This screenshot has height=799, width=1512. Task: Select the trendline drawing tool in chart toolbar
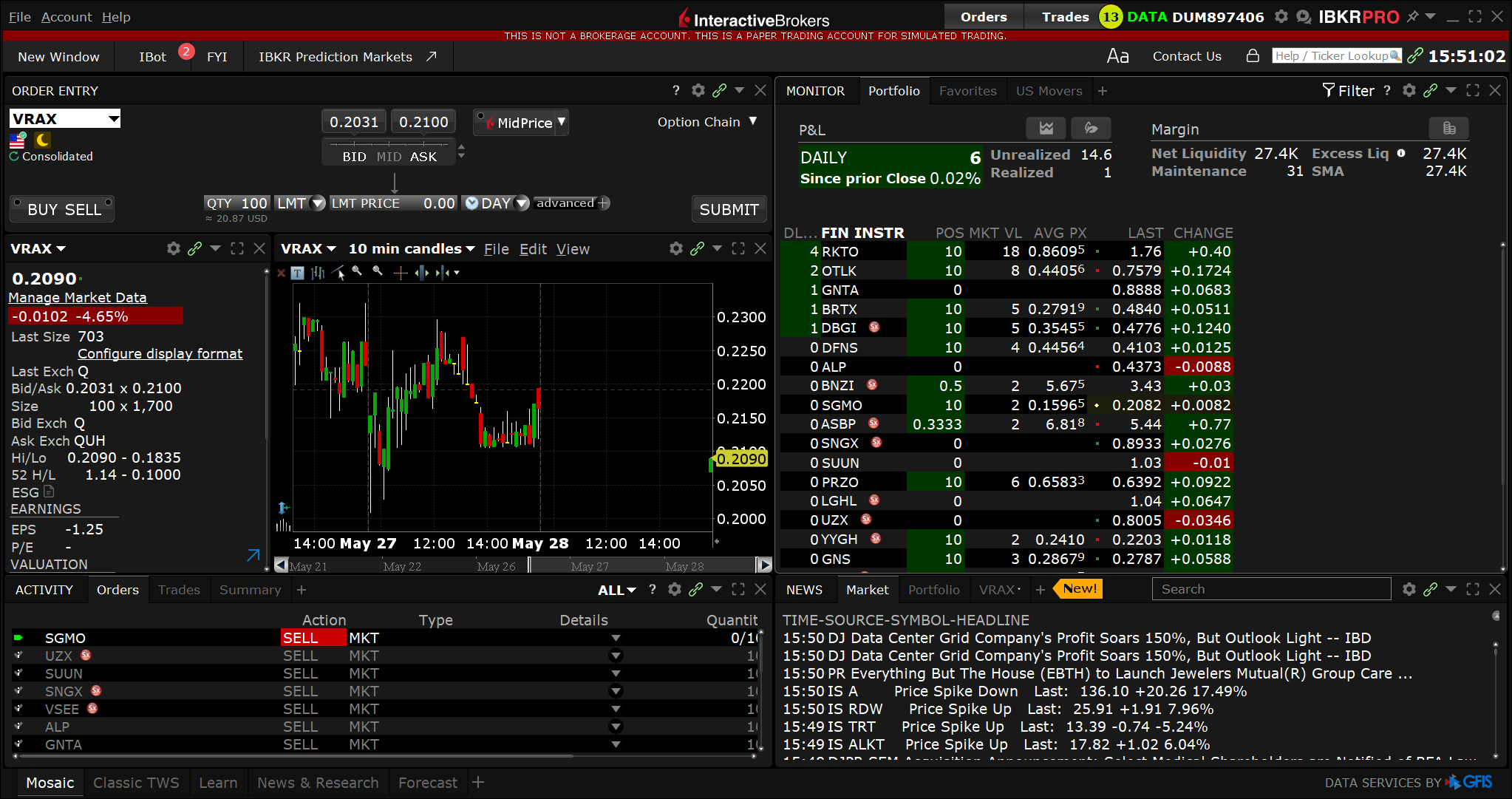[338, 273]
